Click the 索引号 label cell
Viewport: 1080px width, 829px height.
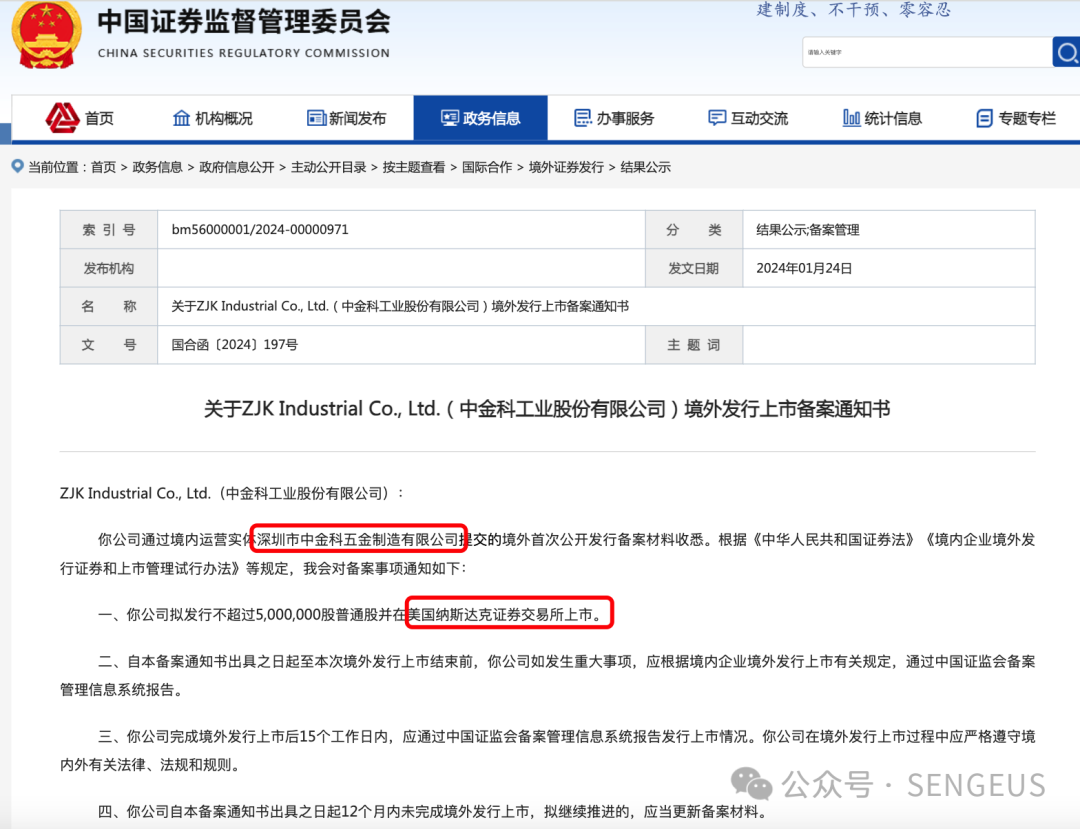(109, 230)
